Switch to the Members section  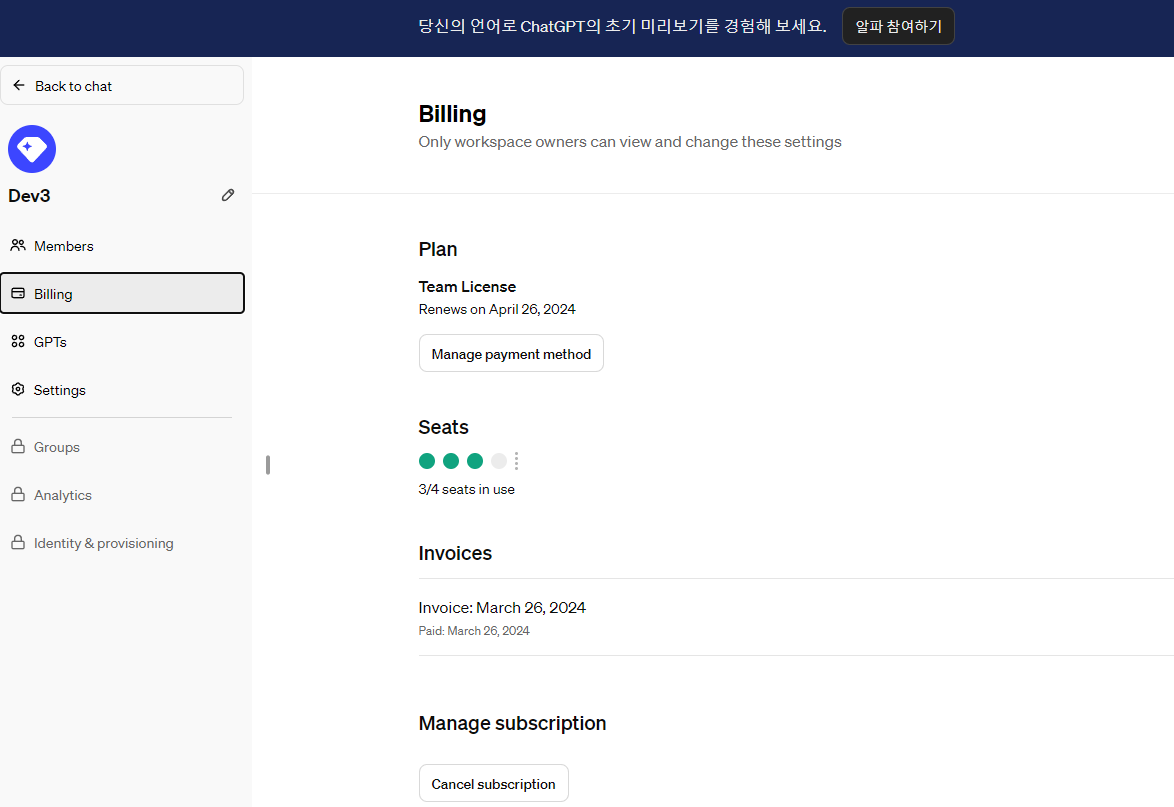click(64, 245)
